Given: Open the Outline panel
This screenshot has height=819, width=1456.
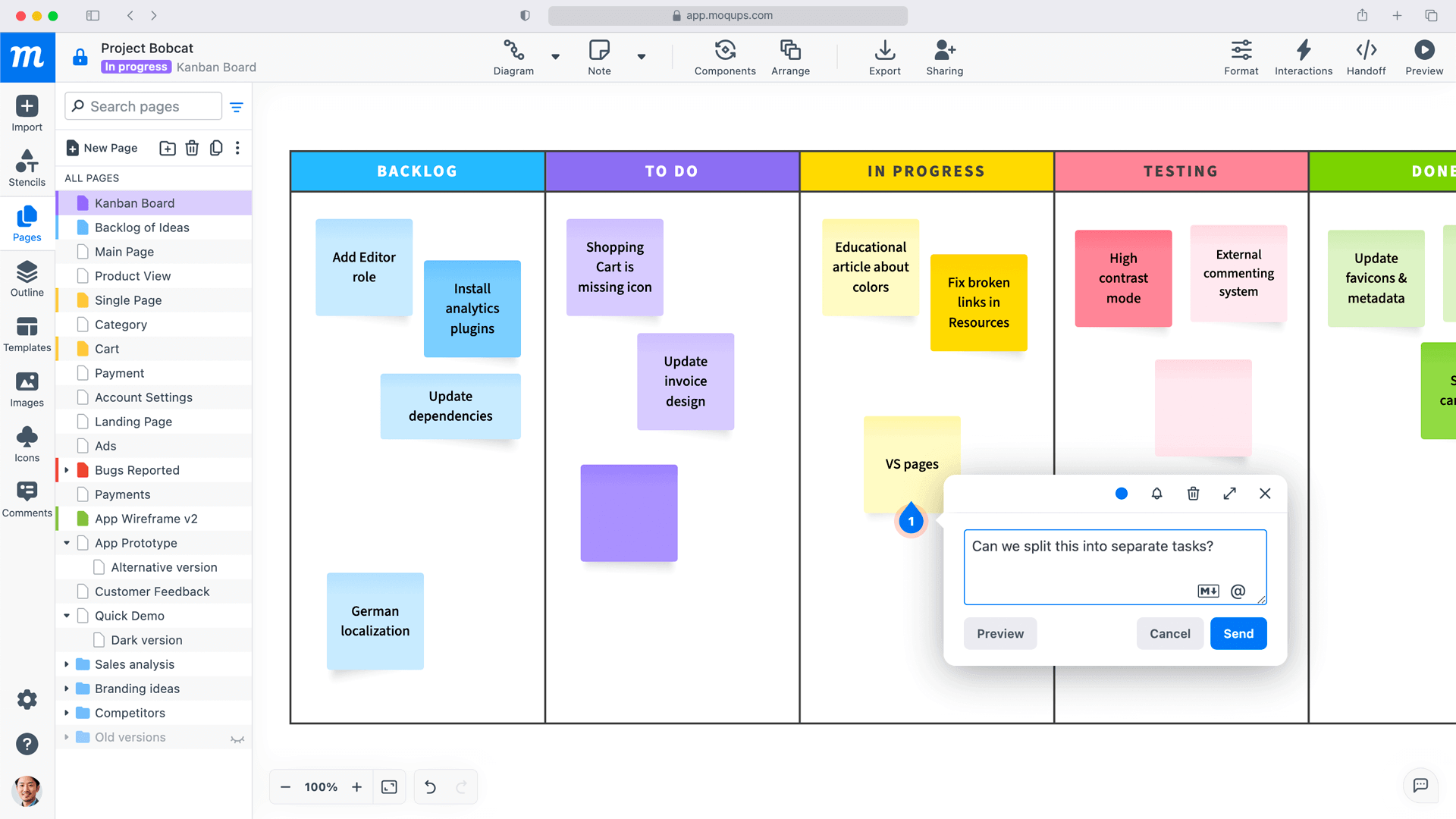Looking at the screenshot, I should 27,278.
